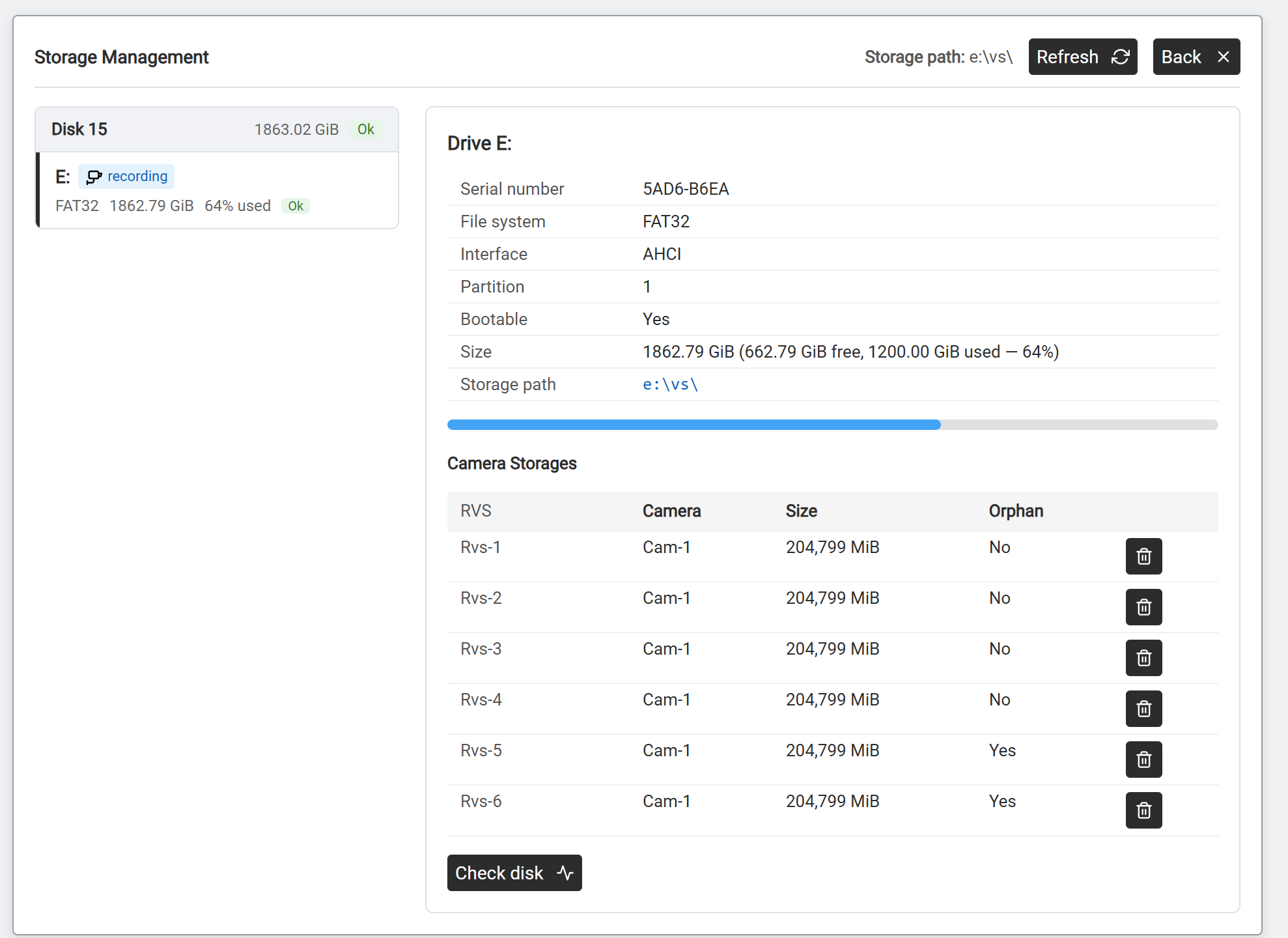Click the Camera column header
The image size is (1288, 938).
pyautogui.click(x=671, y=511)
